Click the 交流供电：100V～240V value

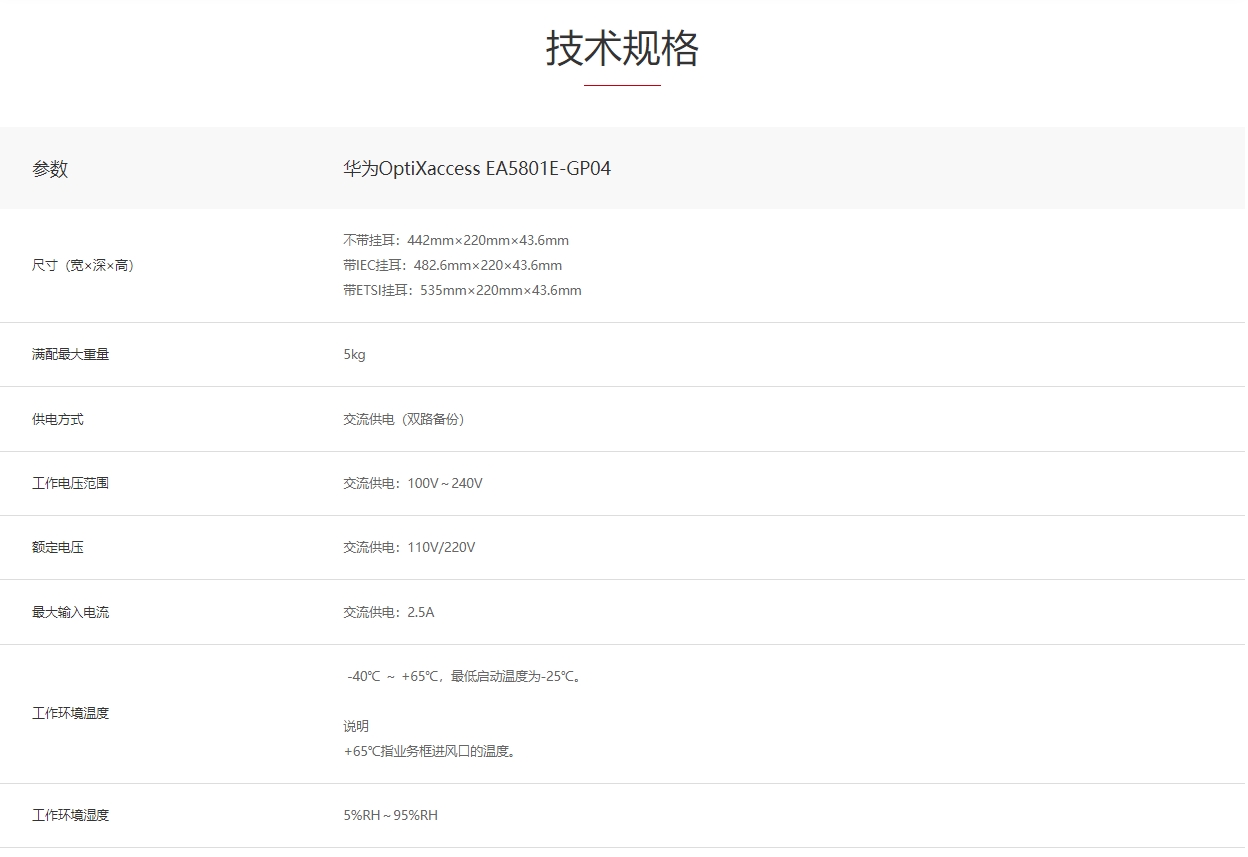tap(413, 483)
